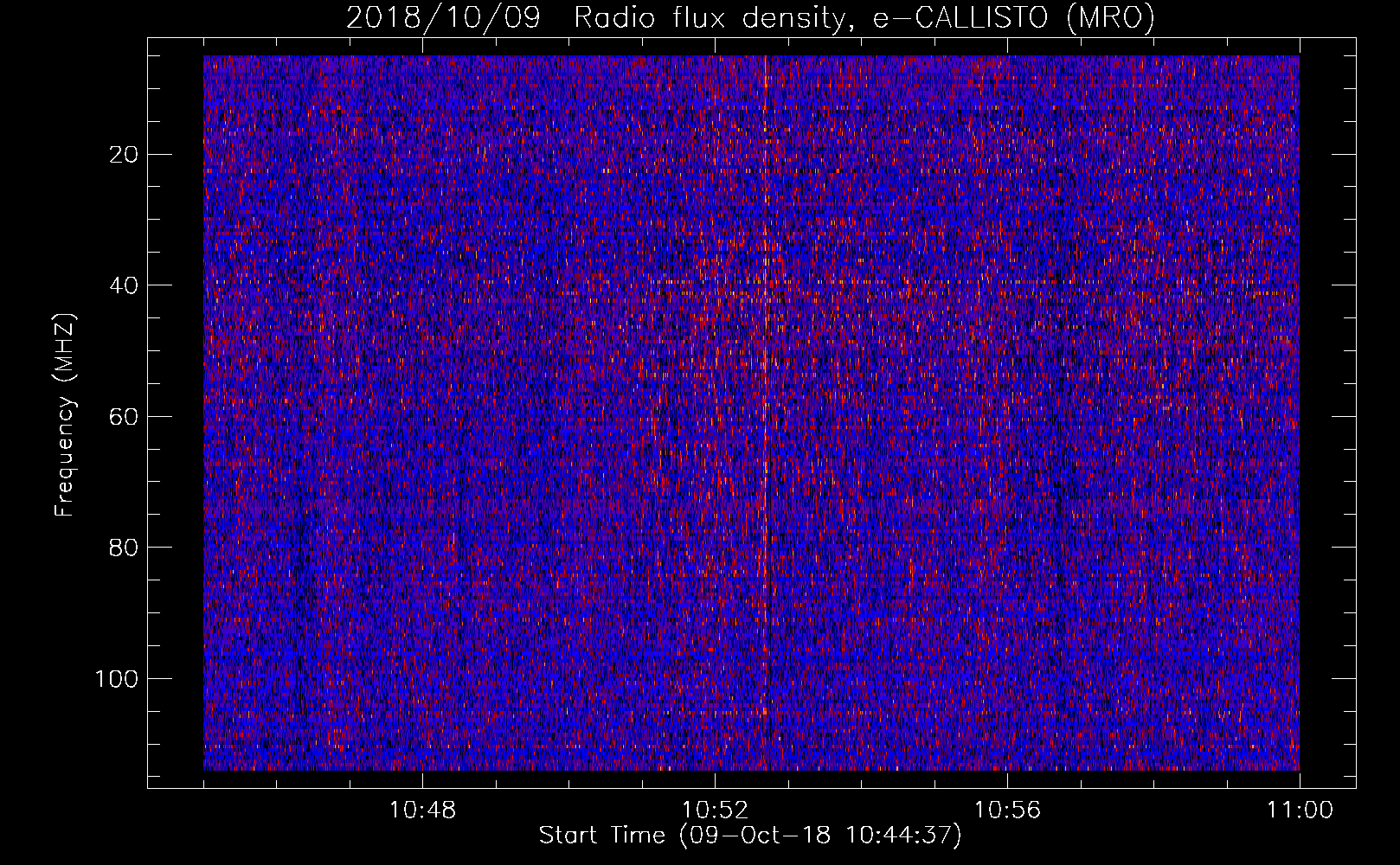Click the 80 MHz frequency tick label

(x=125, y=548)
